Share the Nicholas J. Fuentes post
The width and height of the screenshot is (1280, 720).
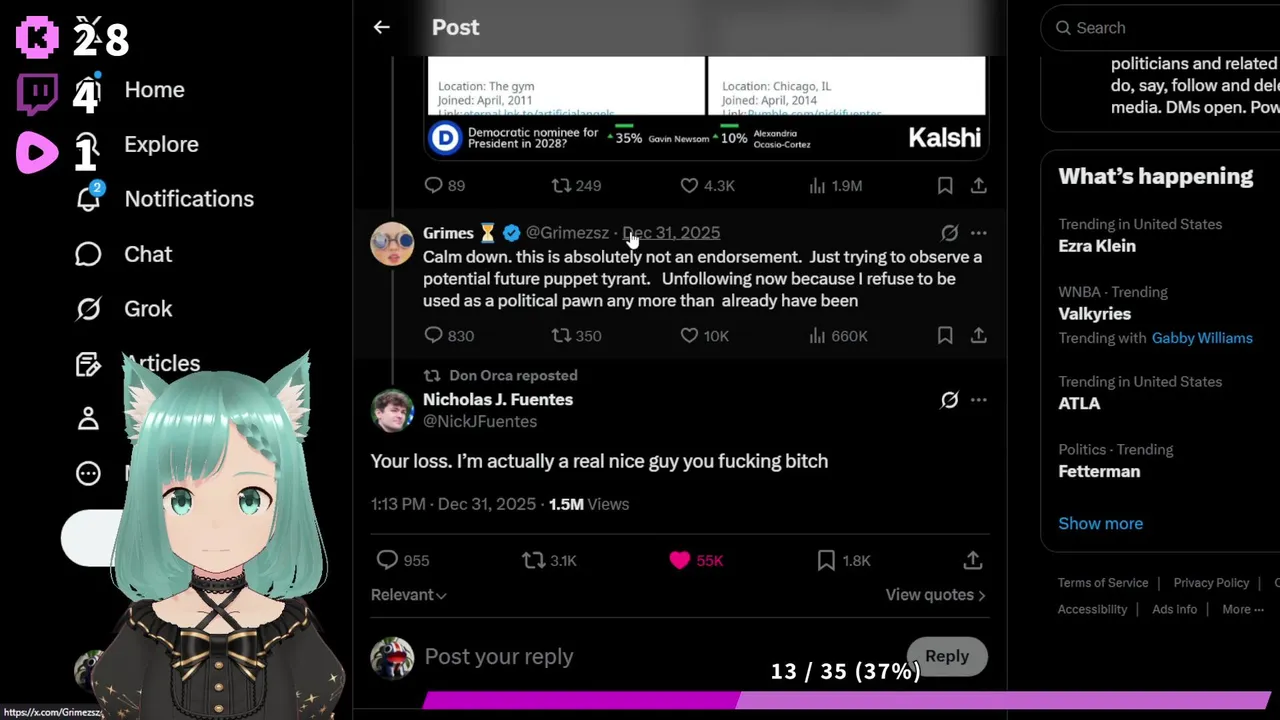[x=972, y=561]
